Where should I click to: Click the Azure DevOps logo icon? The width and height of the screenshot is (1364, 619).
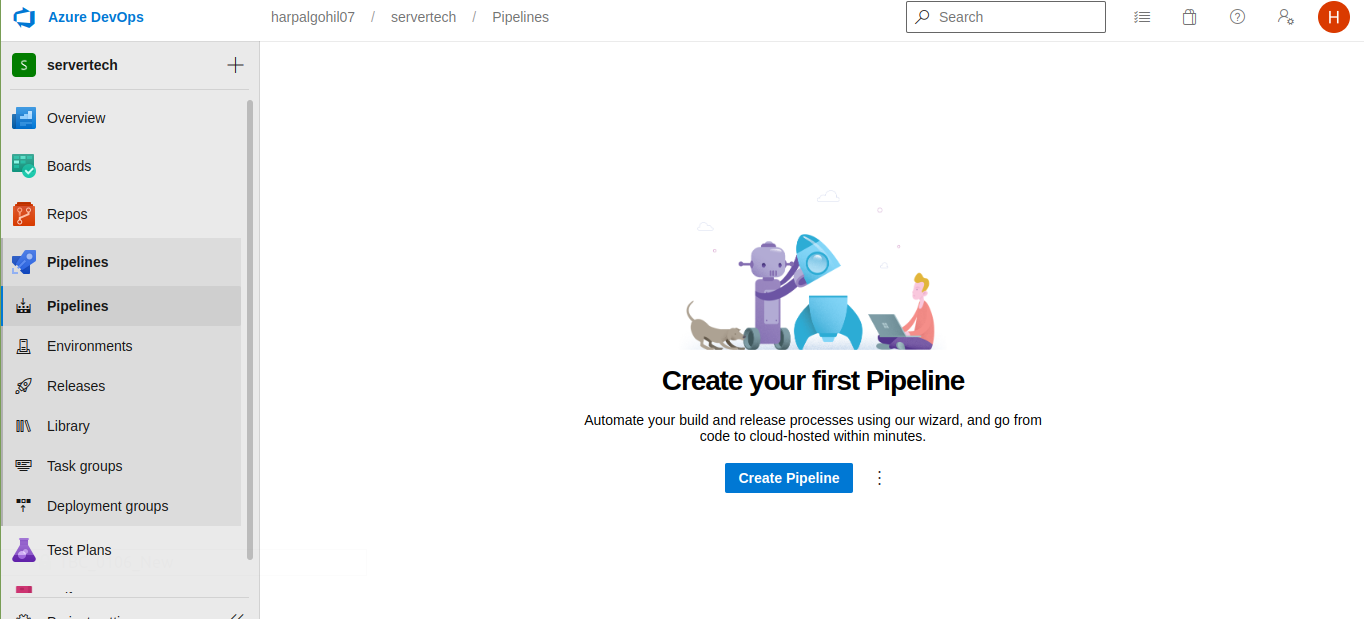coord(24,17)
